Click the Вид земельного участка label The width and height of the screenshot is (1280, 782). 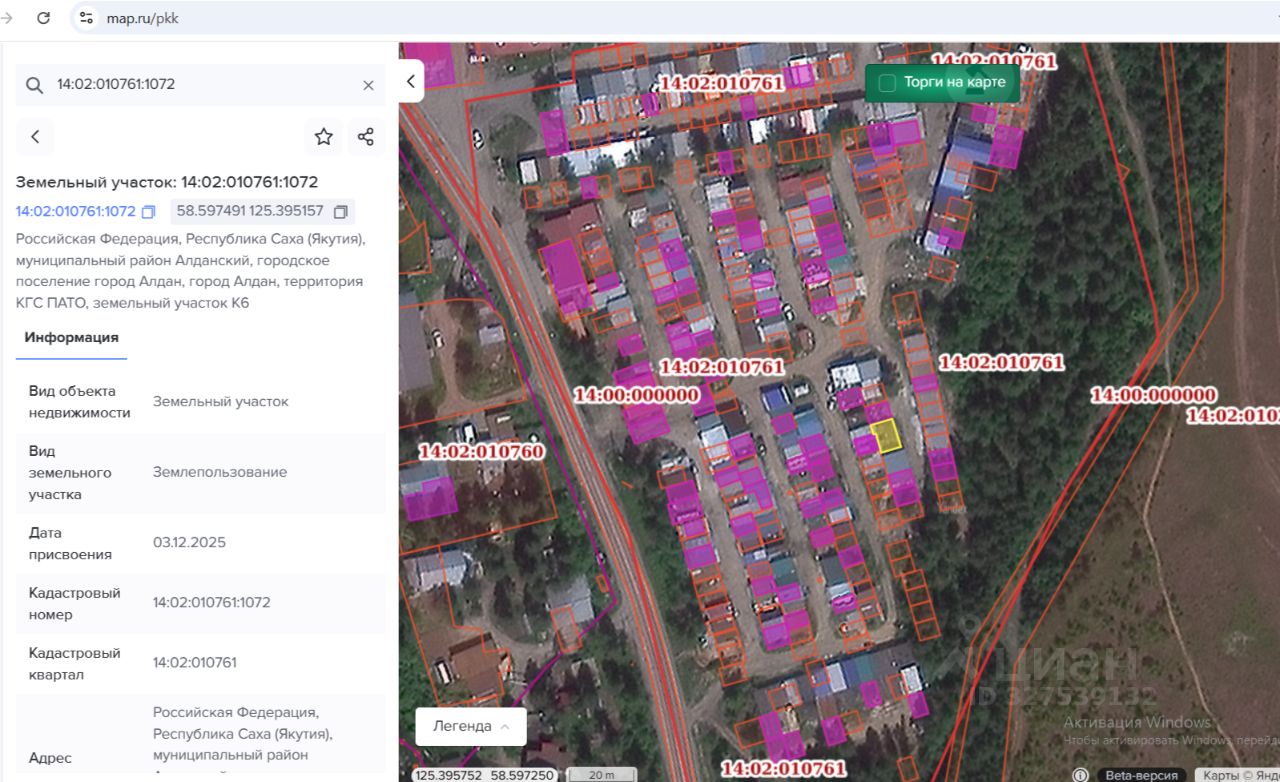pyautogui.click(x=70, y=473)
